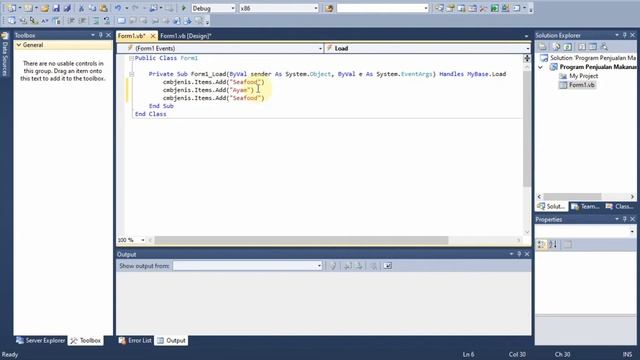Collapse the Public Class Form1 outline region
This screenshot has height=360, width=640.
[x=131, y=58]
